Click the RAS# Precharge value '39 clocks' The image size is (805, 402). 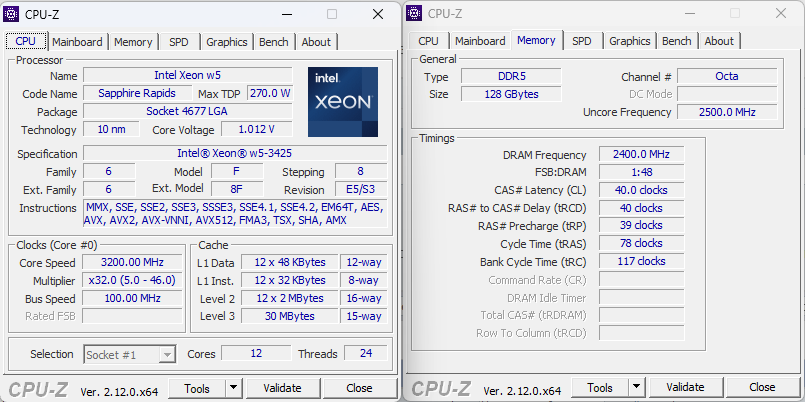641,225
